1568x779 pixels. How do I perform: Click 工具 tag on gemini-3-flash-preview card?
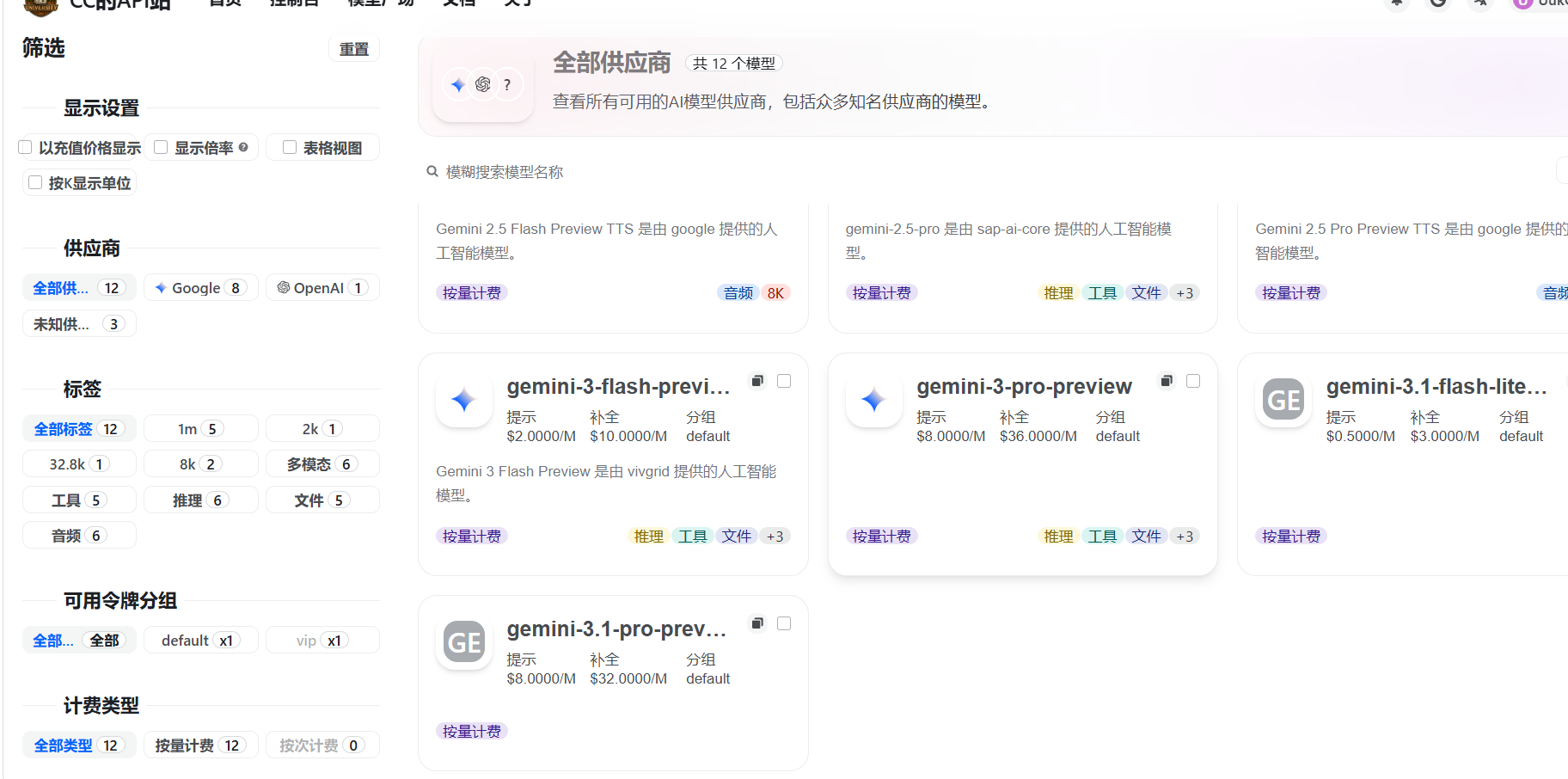(x=693, y=537)
